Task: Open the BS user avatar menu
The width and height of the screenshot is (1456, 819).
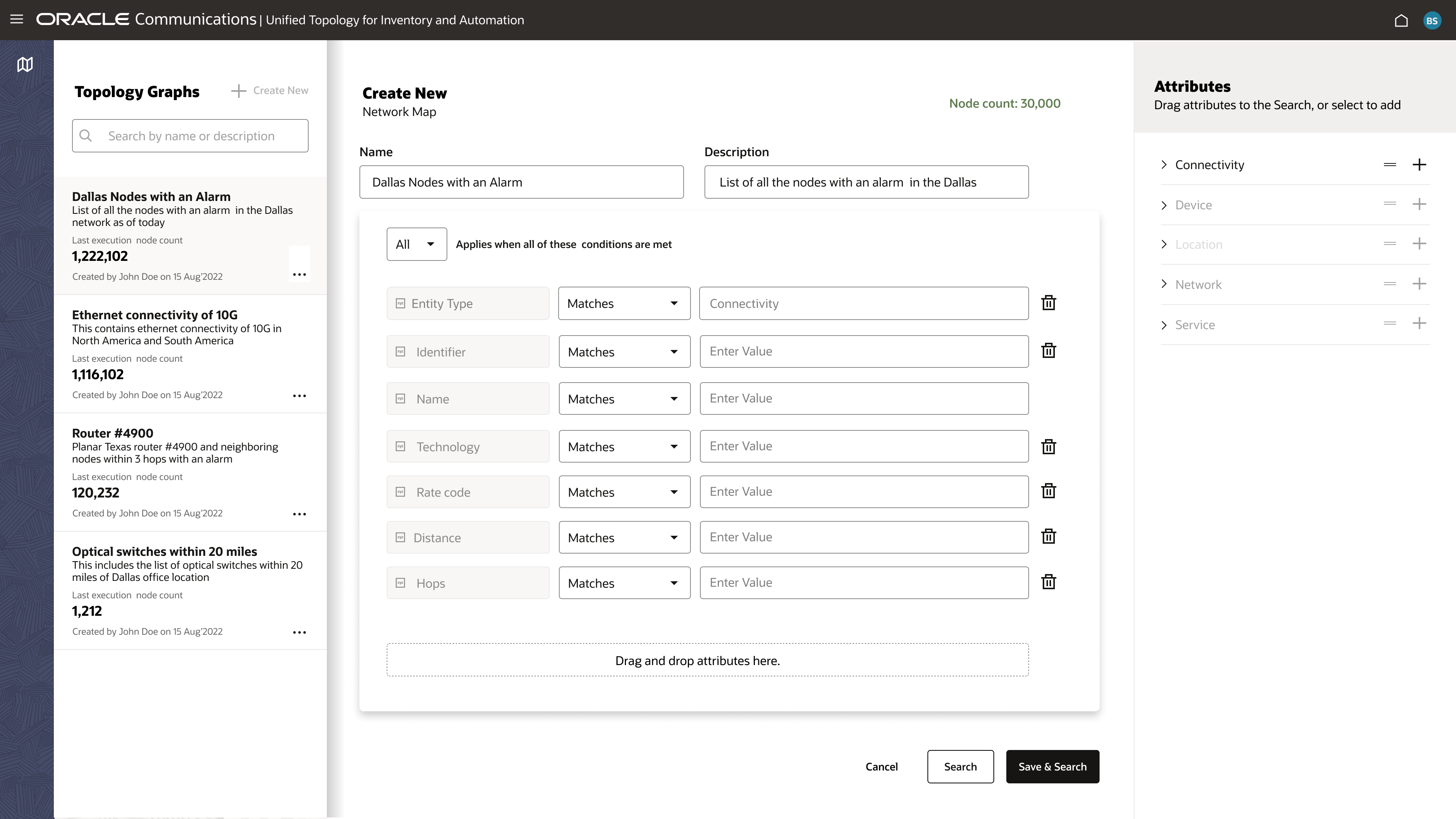Action: [x=1432, y=20]
